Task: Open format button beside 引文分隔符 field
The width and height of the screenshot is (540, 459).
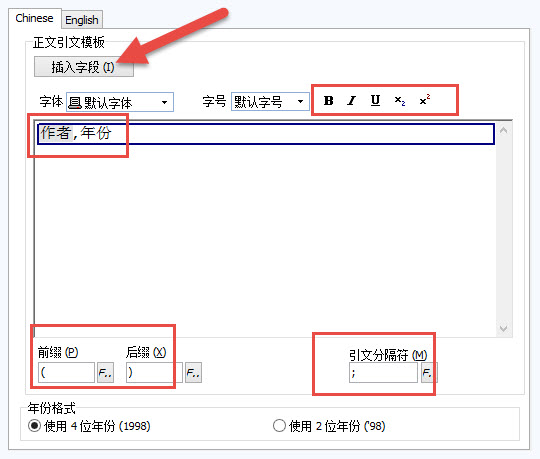Action: 429,372
